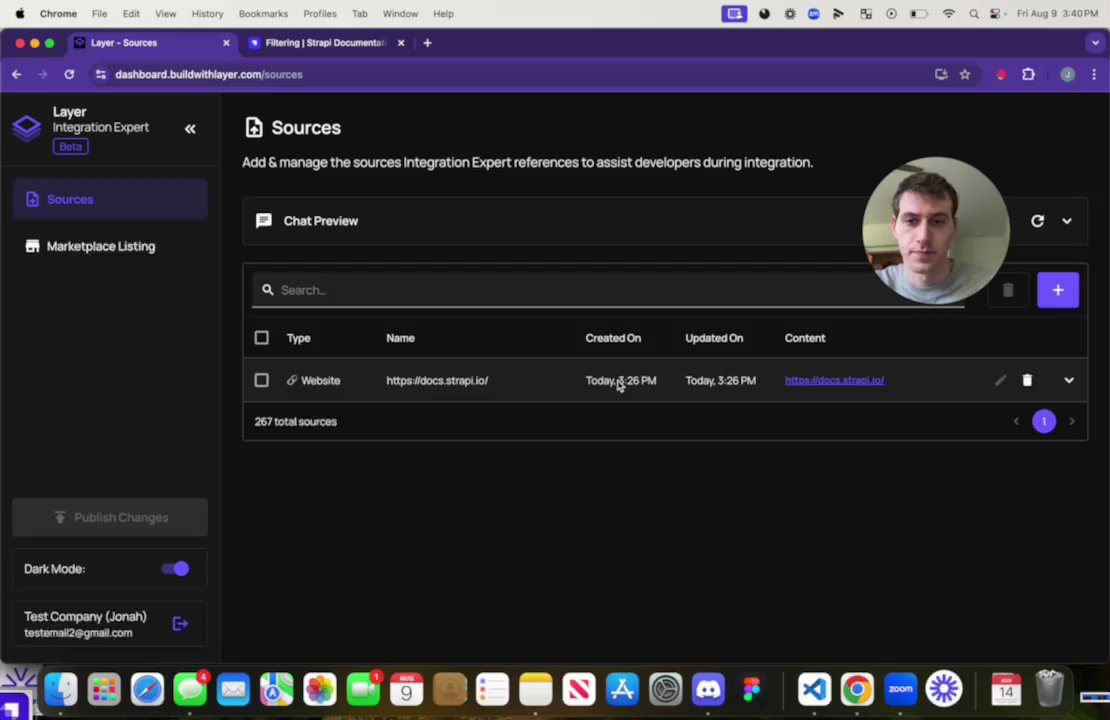The height and width of the screenshot is (720, 1110).
Task: Go to previous page of sources
Action: coord(1016,421)
